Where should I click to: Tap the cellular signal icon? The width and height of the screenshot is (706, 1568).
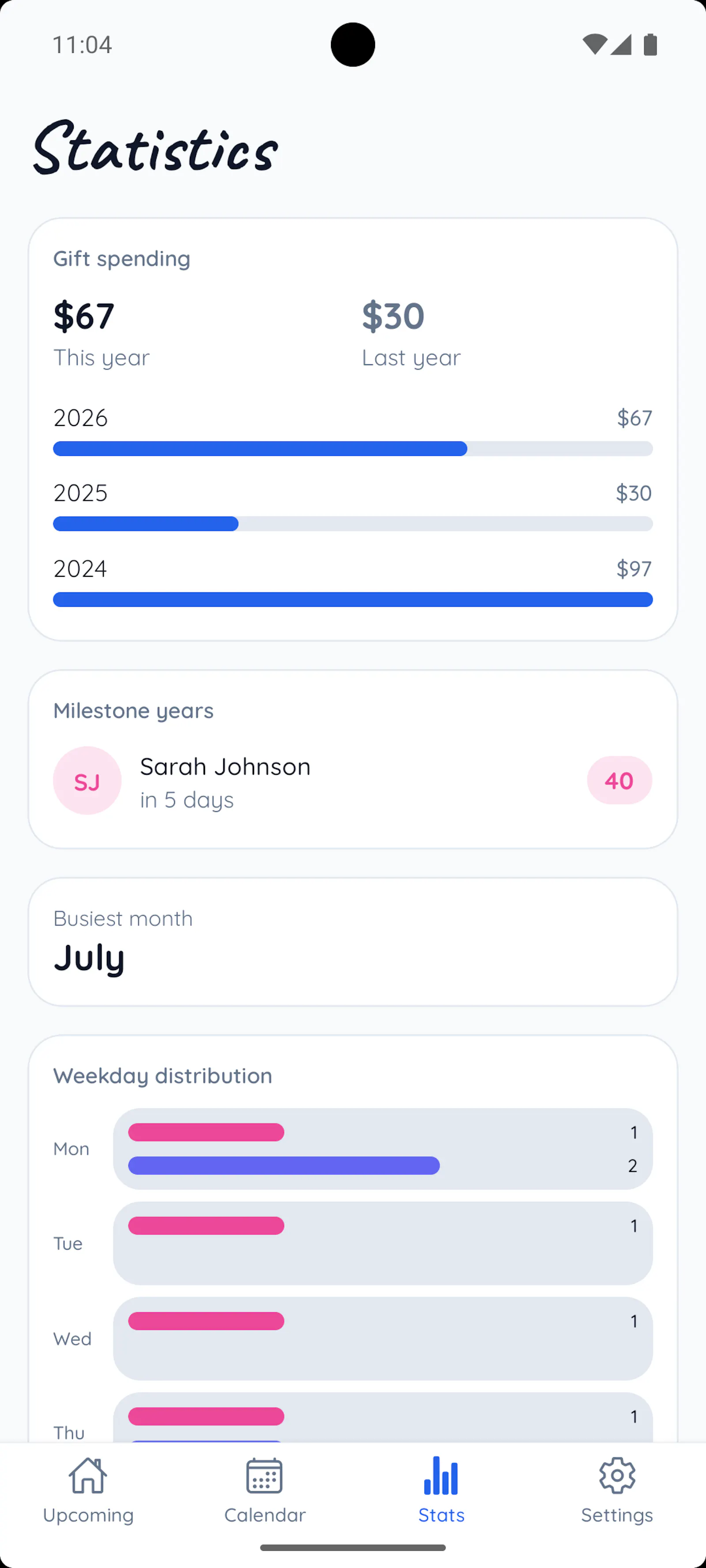point(621,45)
